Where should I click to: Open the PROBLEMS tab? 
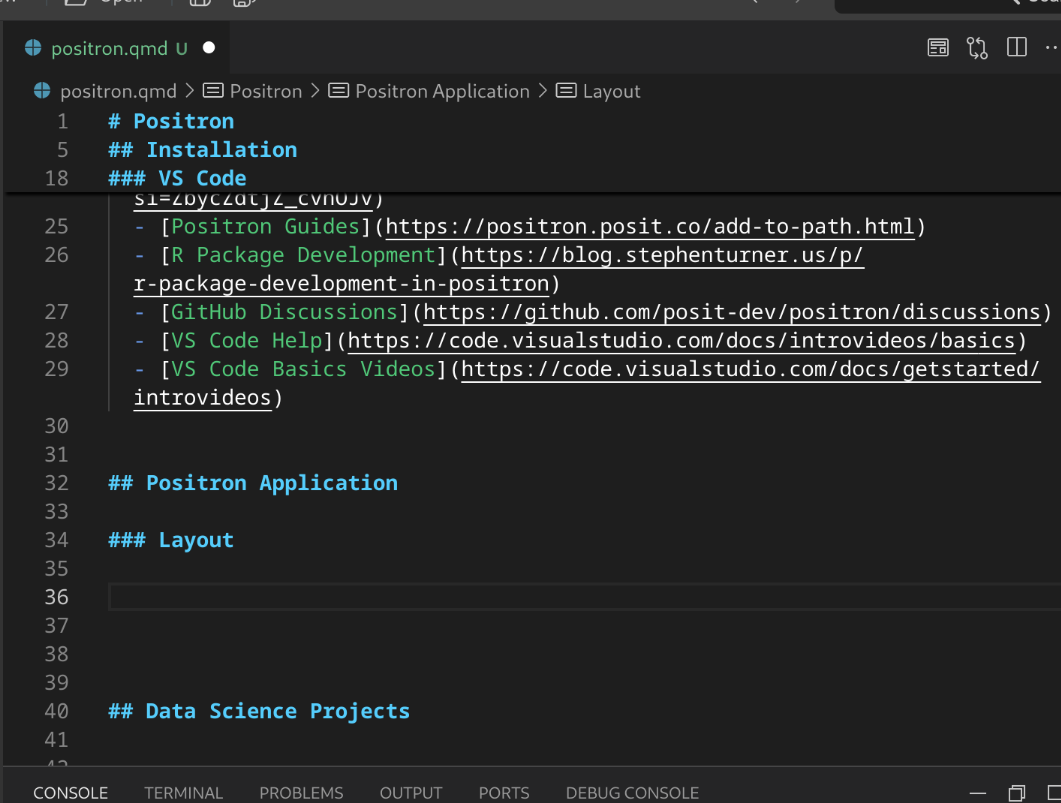301,792
